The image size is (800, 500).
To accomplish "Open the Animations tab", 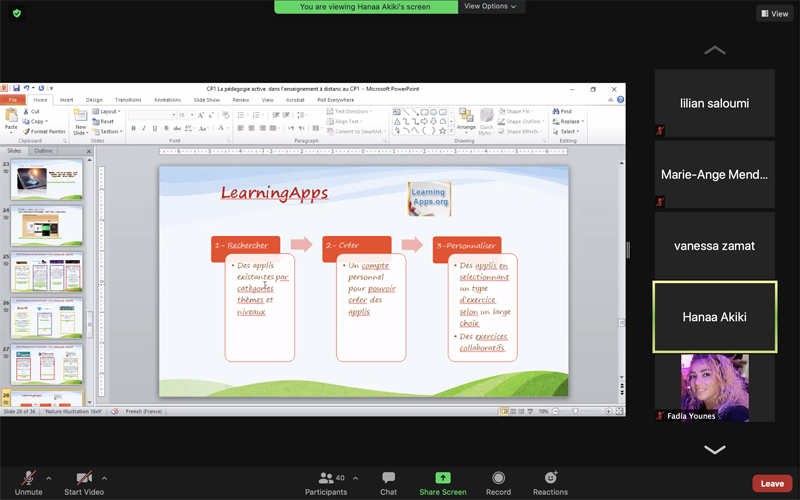I will point(167,100).
